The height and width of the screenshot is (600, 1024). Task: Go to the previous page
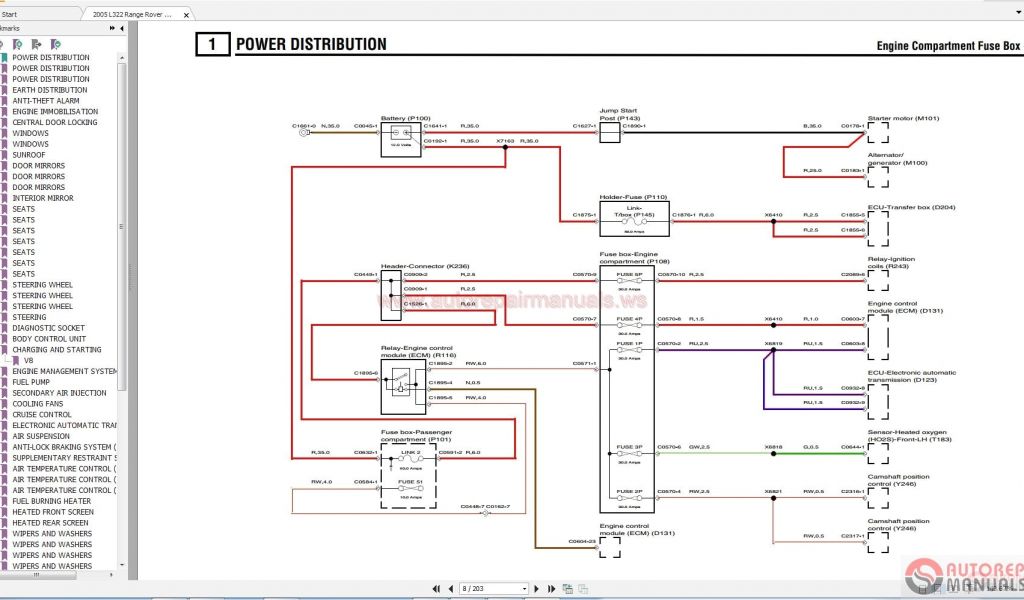pos(449,589)
